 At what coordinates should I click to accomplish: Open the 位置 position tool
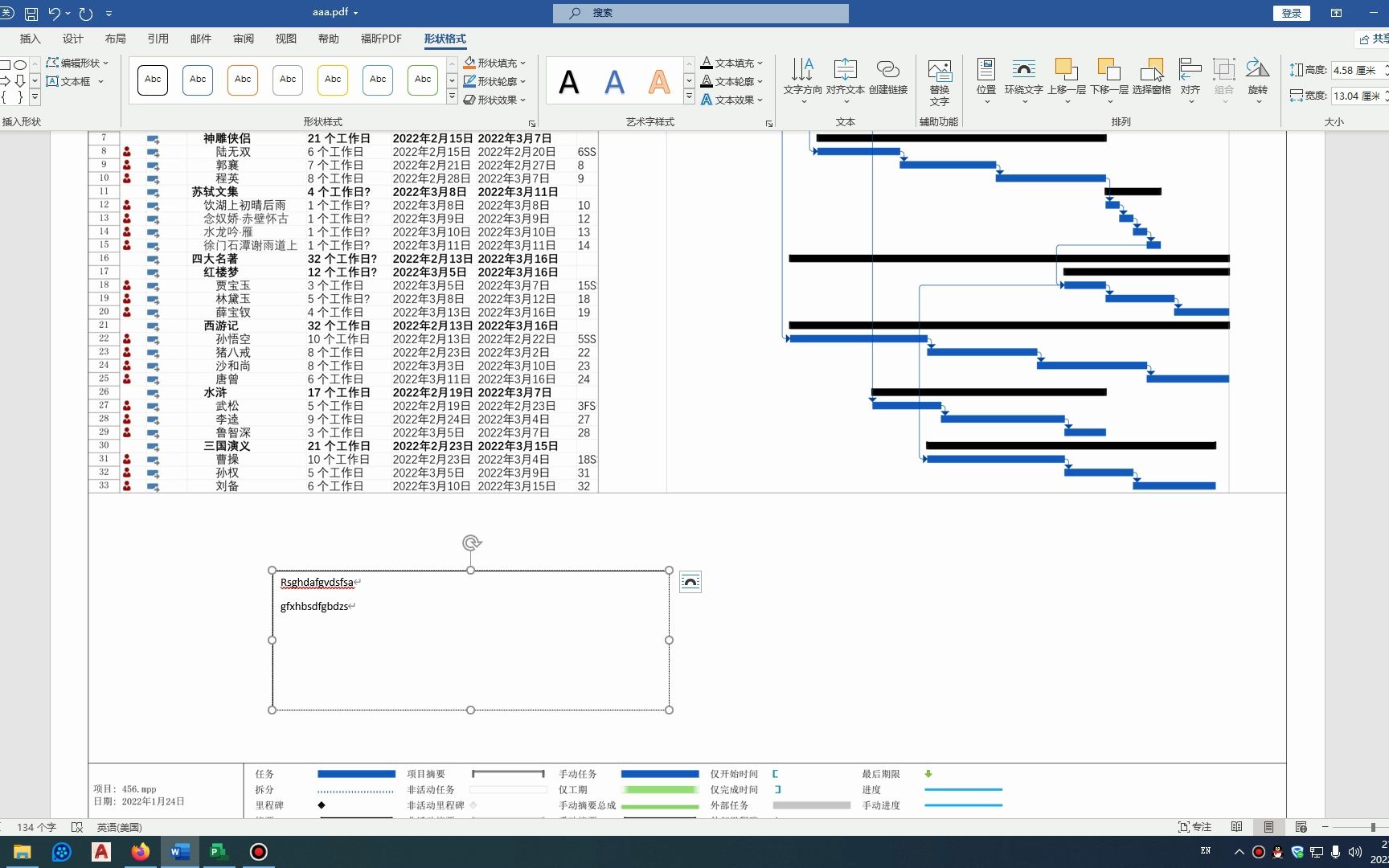[x=986, y=79]
